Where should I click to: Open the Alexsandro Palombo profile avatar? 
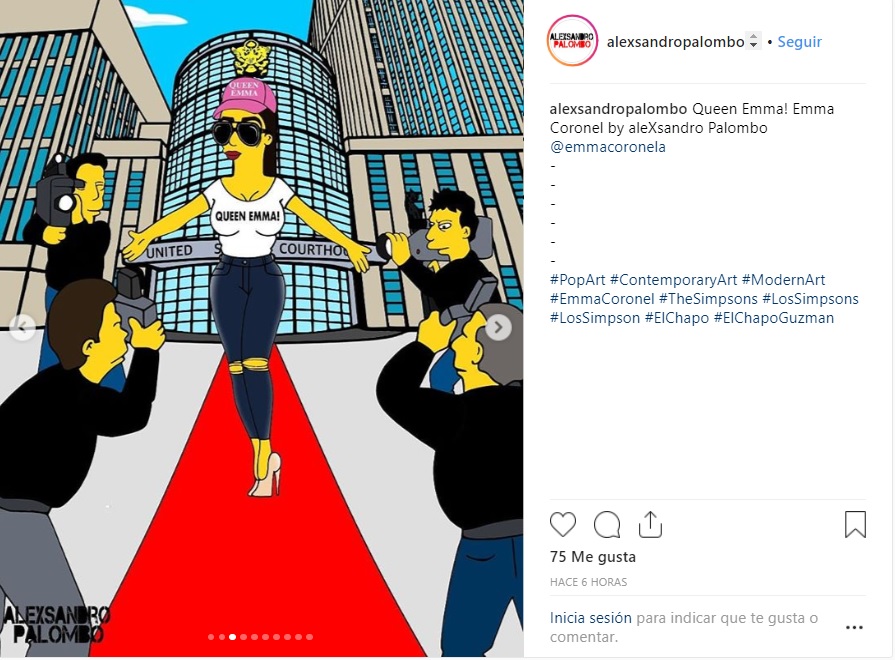pyautogui.click(x=572, y=41)
